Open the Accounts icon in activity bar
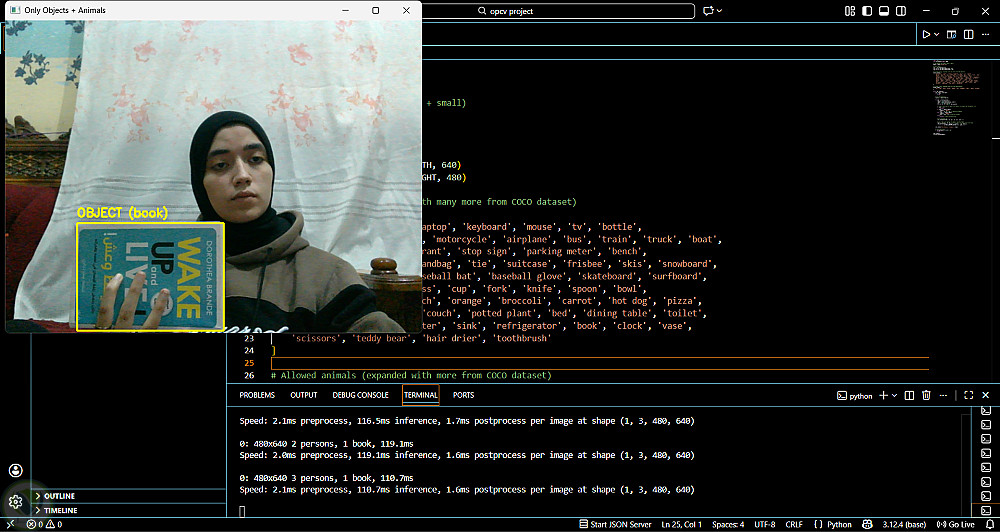This screenshot has height=532, width=1000. tap(16, 471)
